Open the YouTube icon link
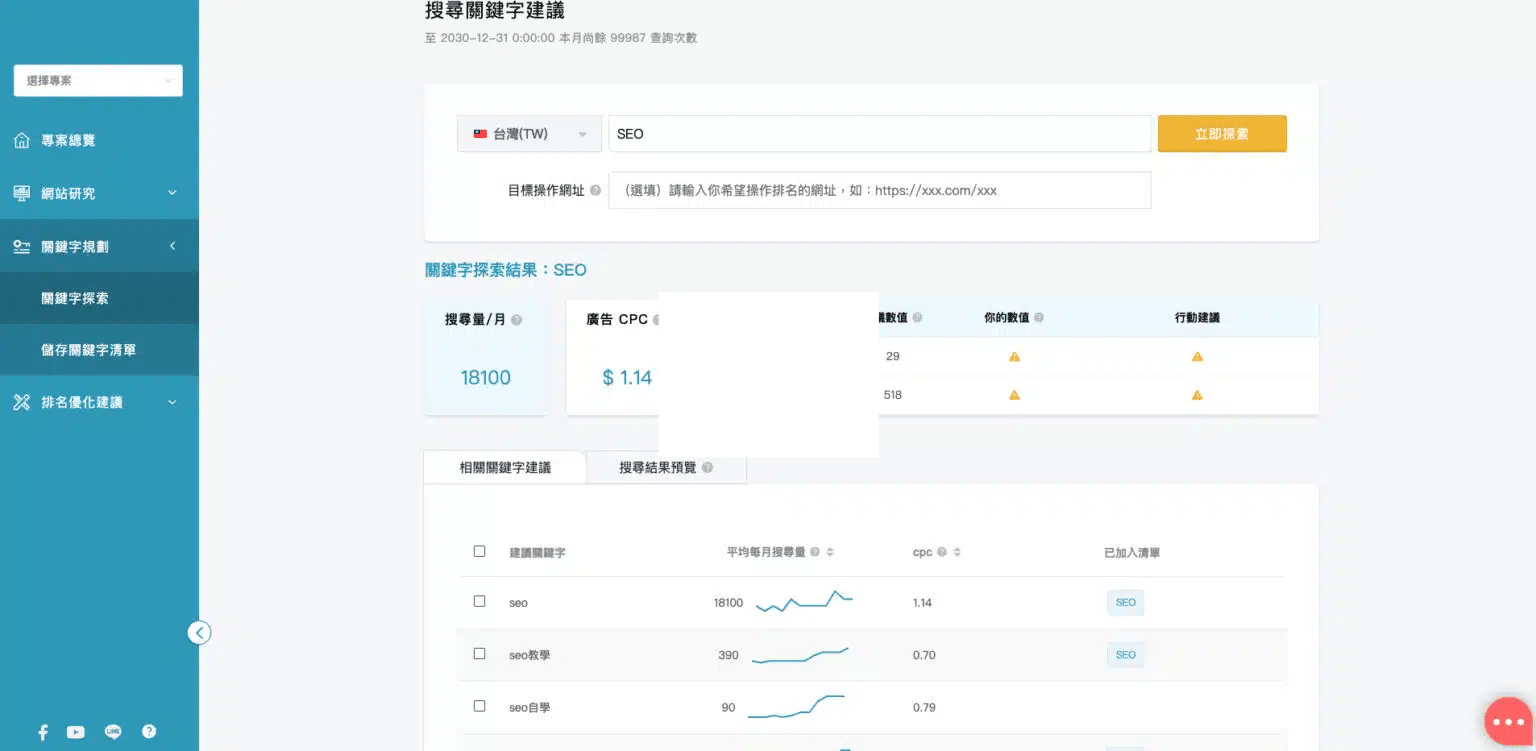This screenshot has width=1536, height=751. click(76, 732)
